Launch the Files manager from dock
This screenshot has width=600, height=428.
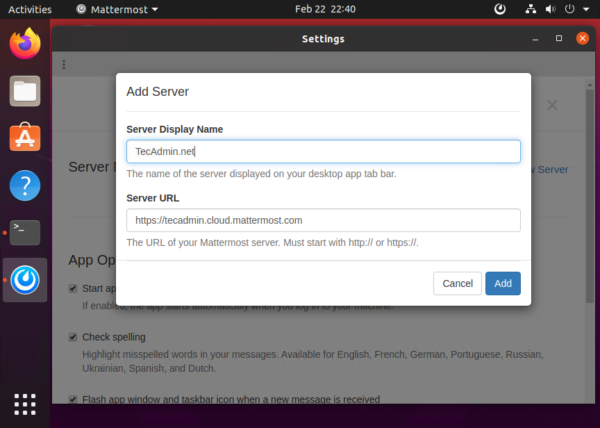pos(25,91)
